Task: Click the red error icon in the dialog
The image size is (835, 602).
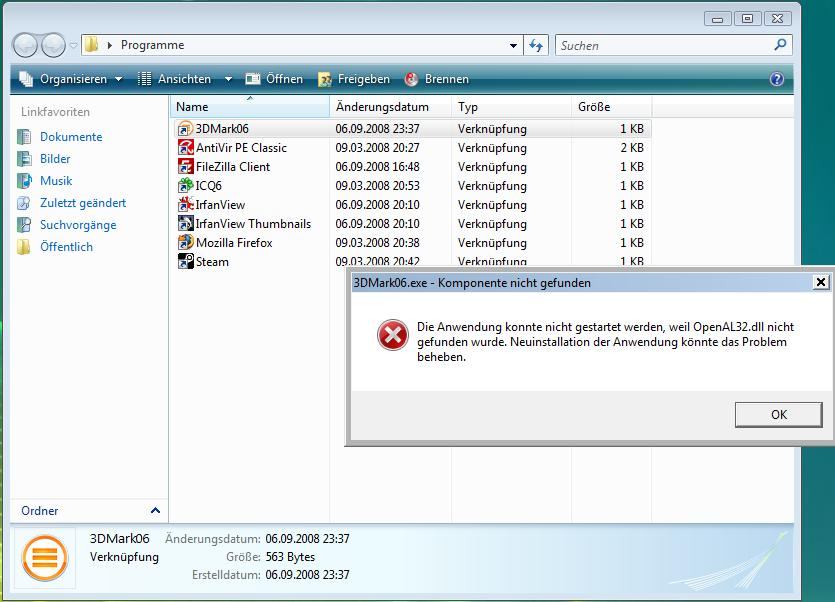Action: click(393, 335)
